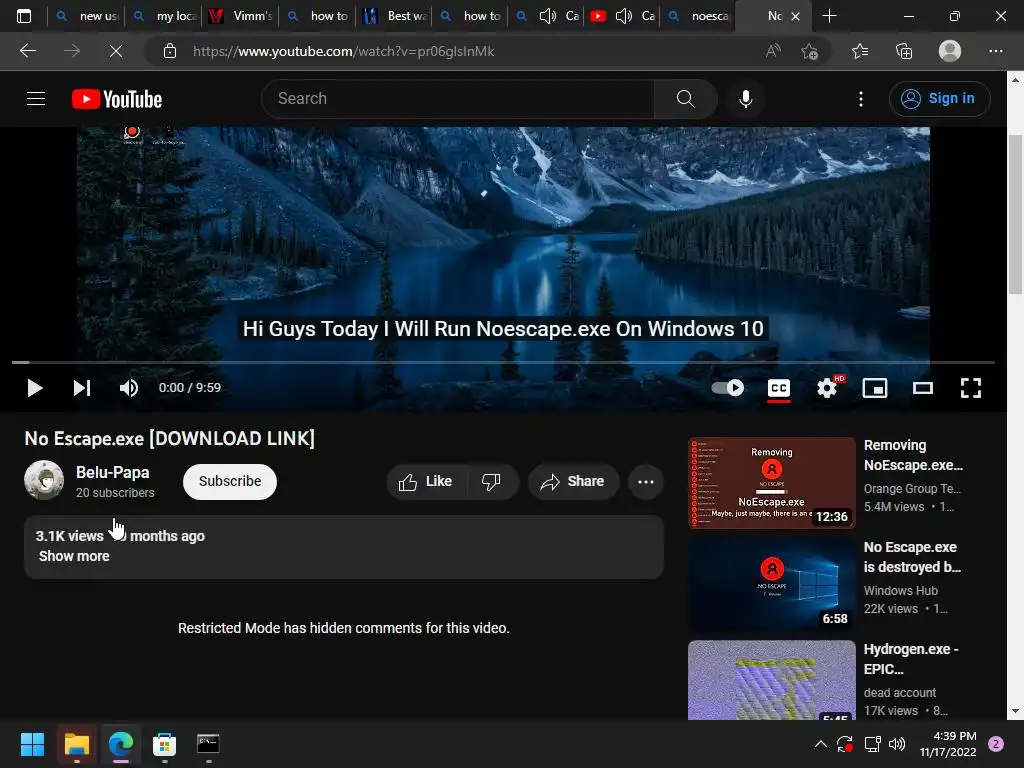
Task: Open Hydrogen.exe - EPIC video title
Action: click(910, 659)
